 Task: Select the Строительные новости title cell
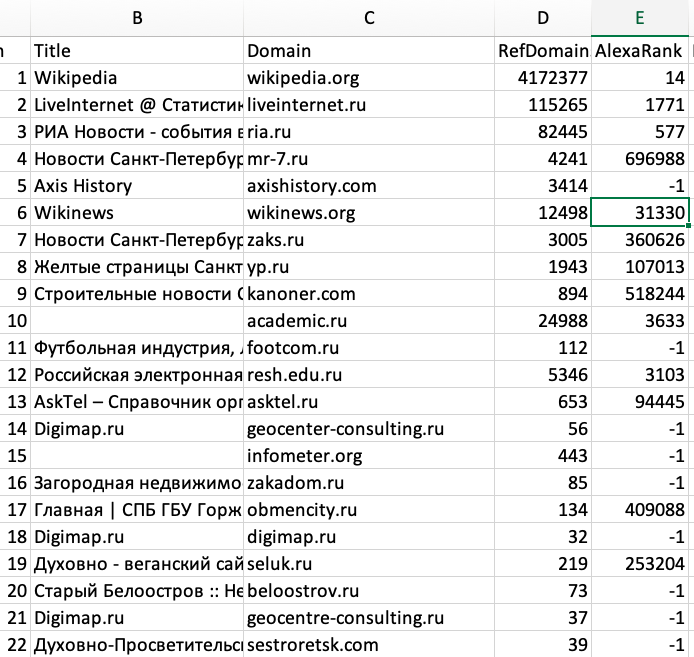click(x=137, y=294)
